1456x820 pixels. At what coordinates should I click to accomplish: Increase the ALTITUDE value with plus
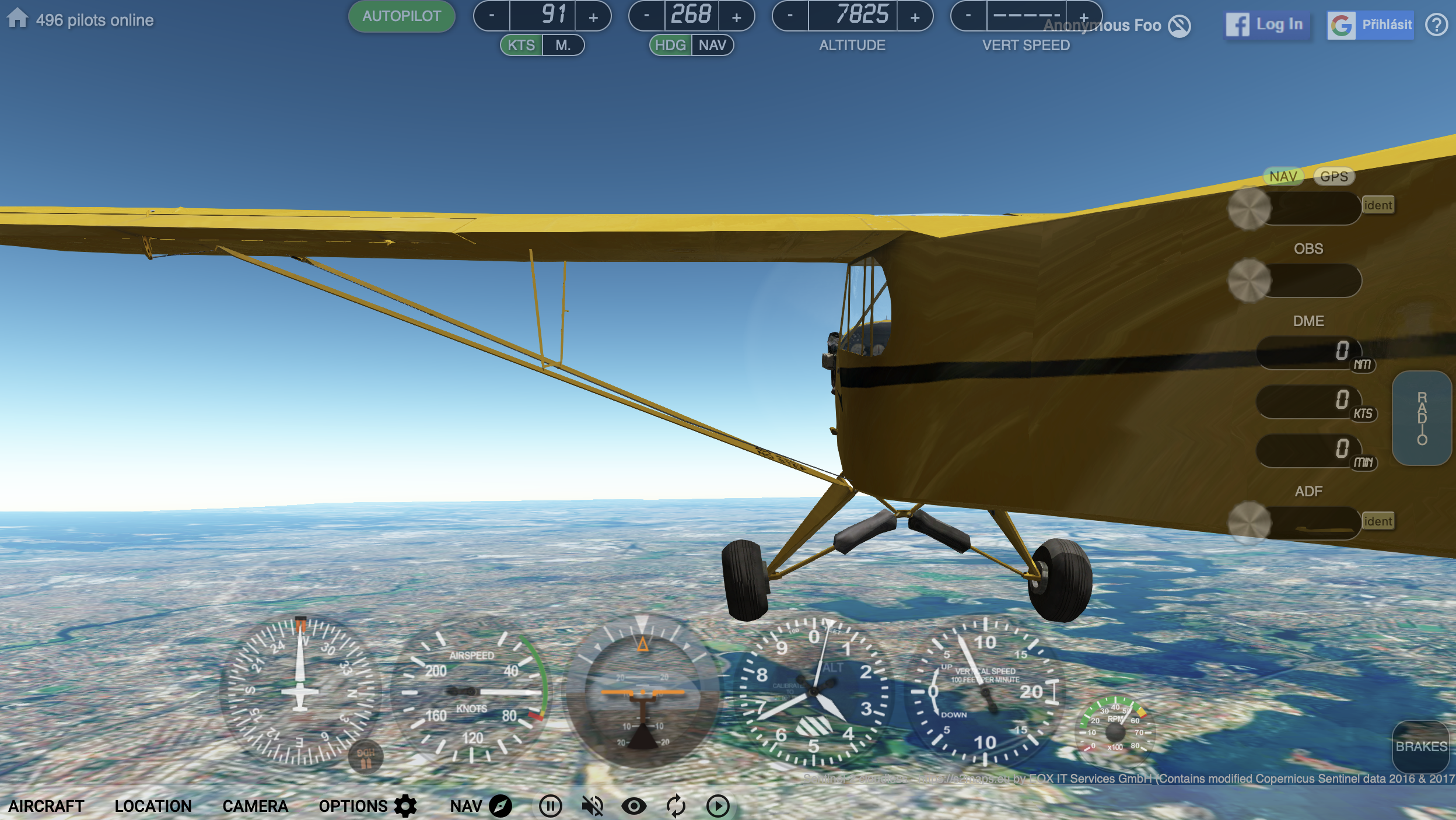[916, 17]
